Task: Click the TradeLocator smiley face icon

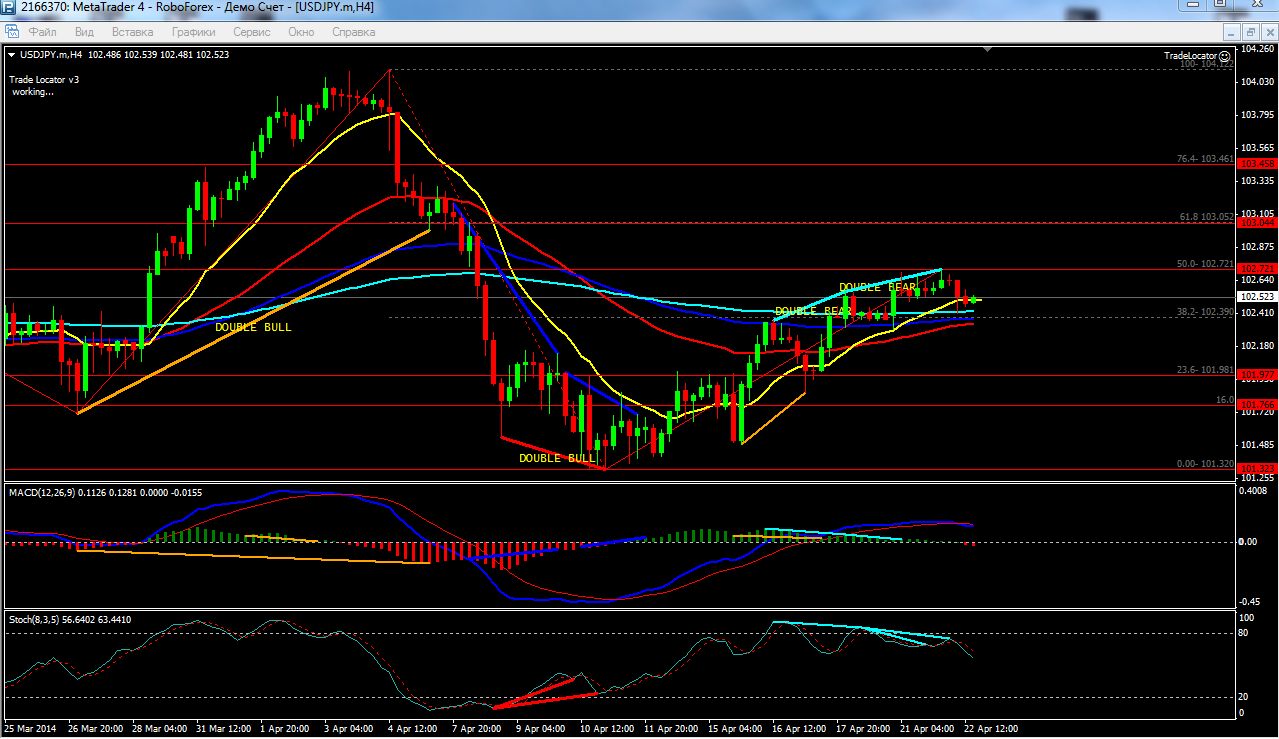Action: [x=1225, y=55]
